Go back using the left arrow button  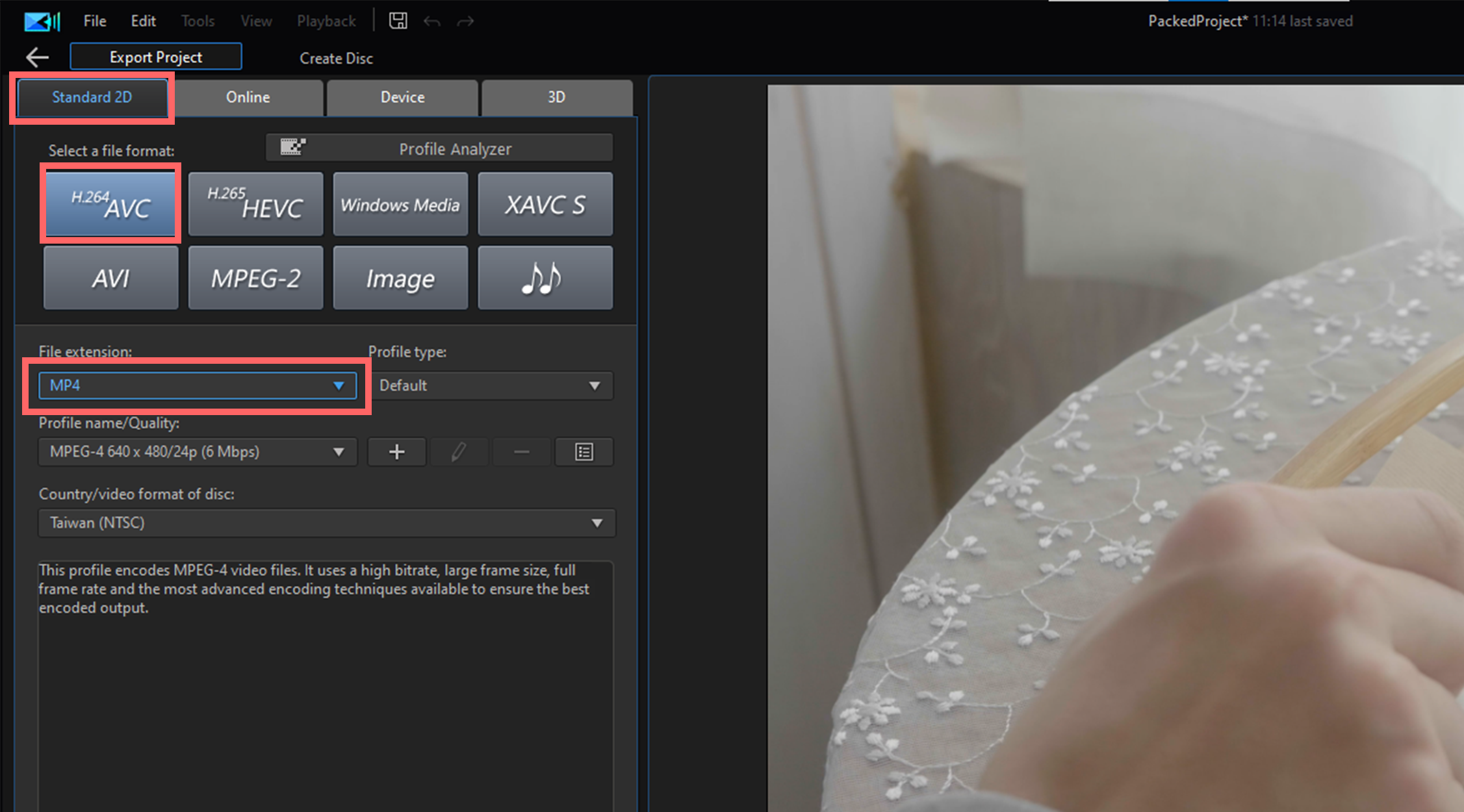point(37,57)
